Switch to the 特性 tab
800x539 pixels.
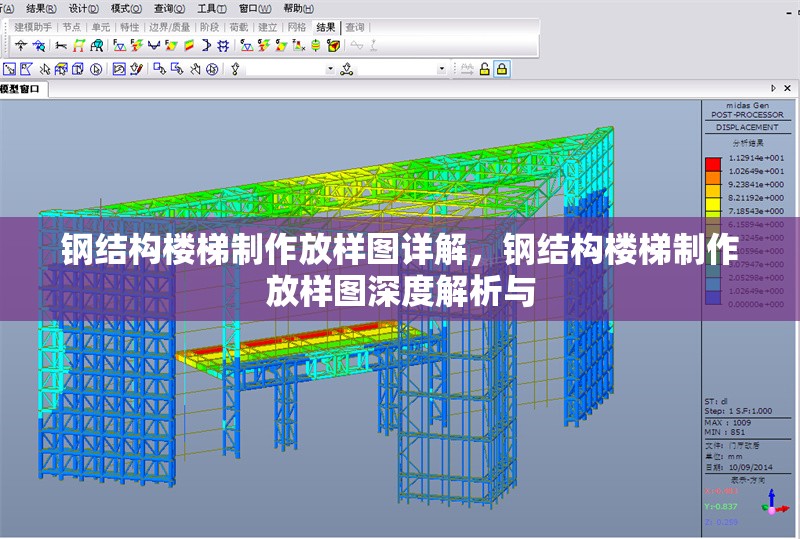coord(130,27)
